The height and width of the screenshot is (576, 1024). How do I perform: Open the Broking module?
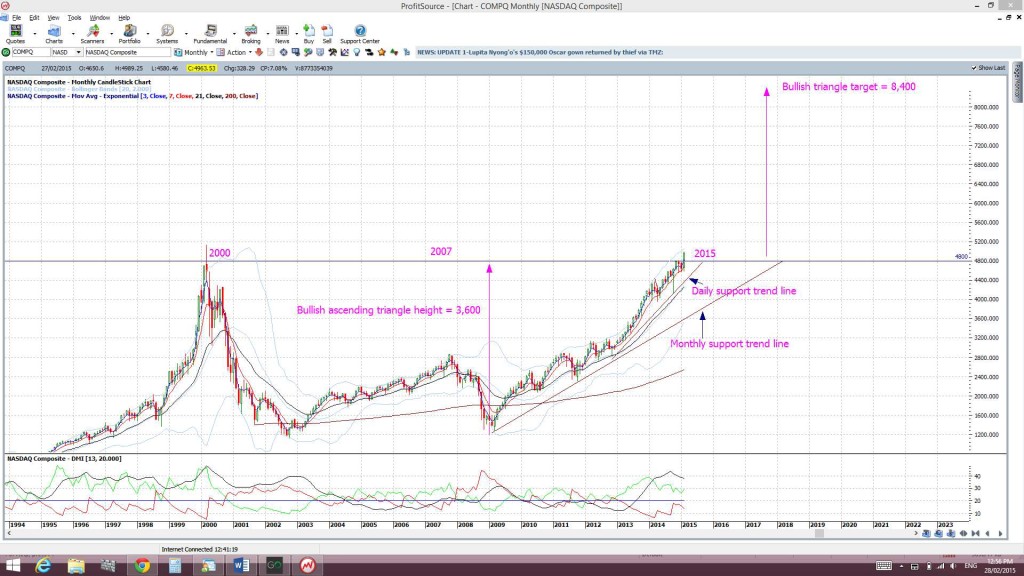click(251, 33)
